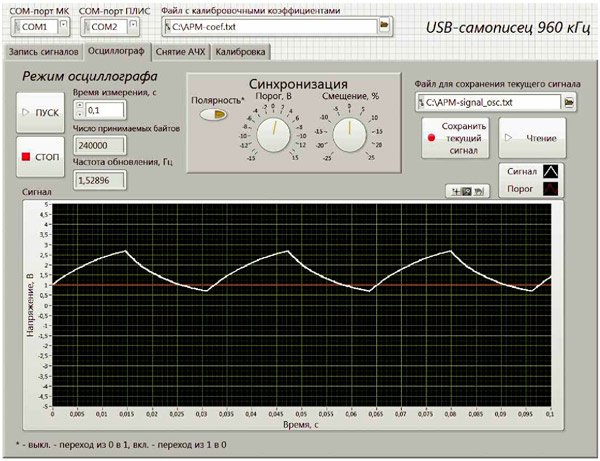This screenshot has width=600, height=461.
Task: Click the Порог threshold knob
Action: 269,131
